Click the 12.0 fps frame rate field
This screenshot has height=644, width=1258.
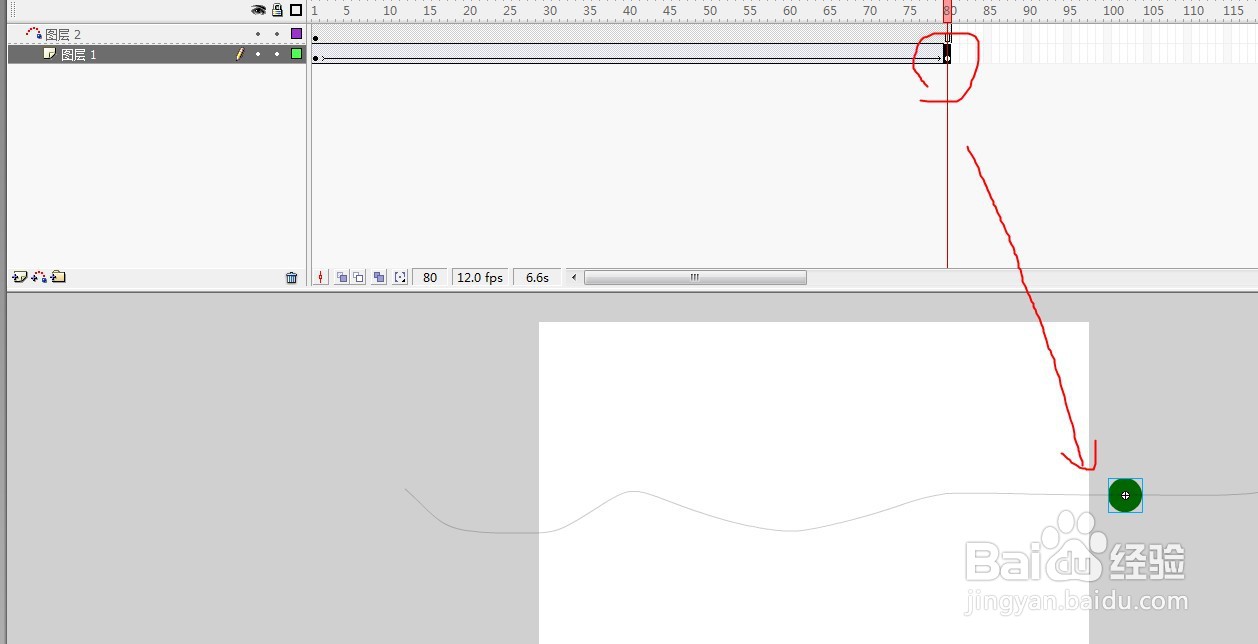pos(480,277)
